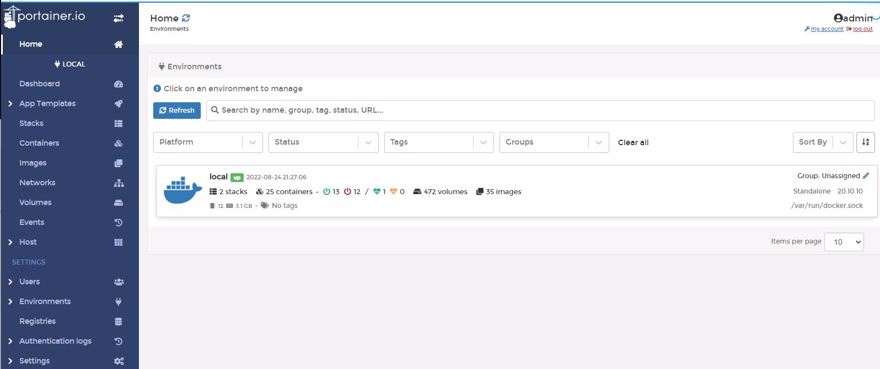Open the Status filter dropdown
Image resolution: width=880 pixels, height=369 pixels.
(x=323, y=142)
